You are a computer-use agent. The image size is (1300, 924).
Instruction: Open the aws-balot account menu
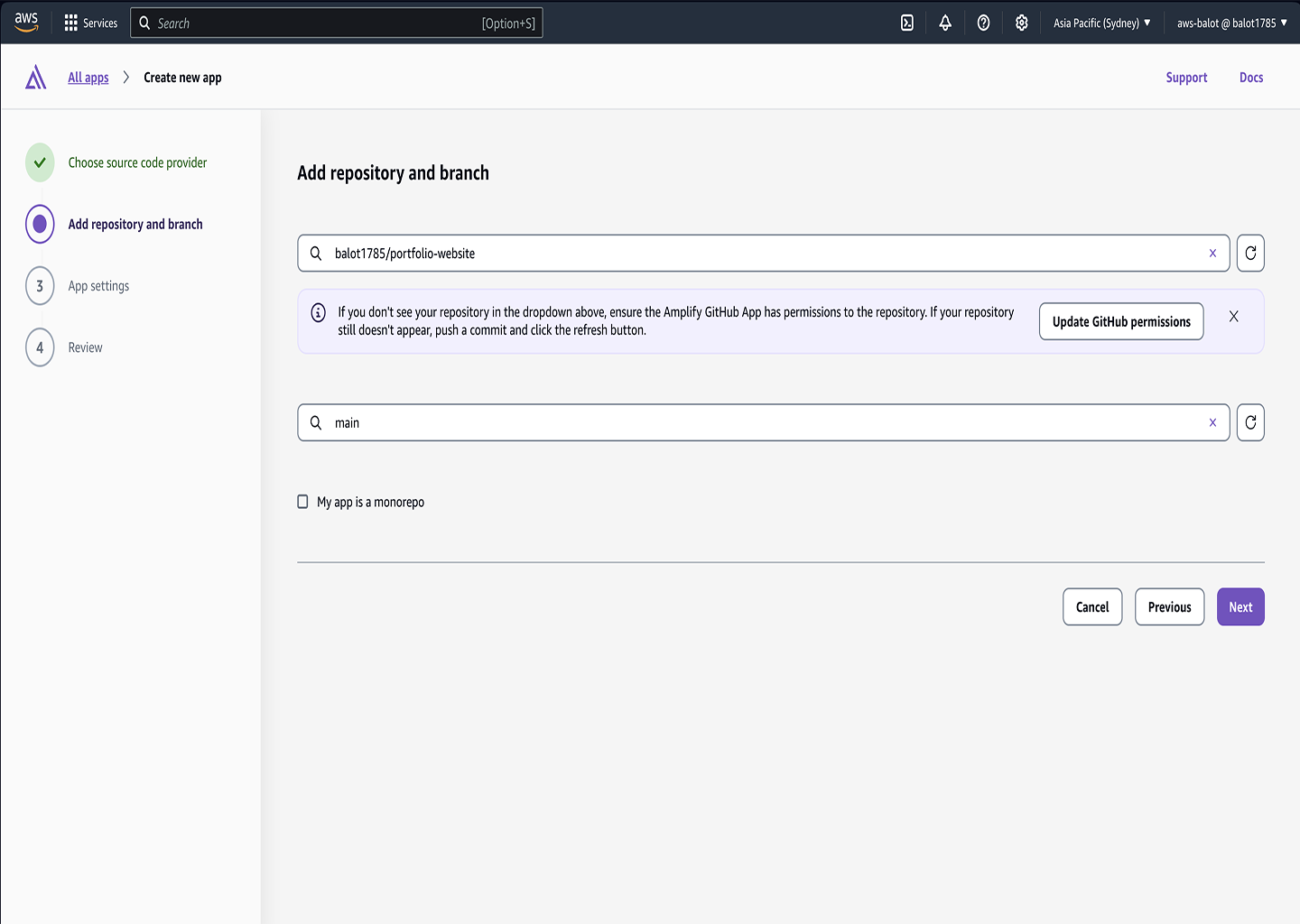[x=1231, y=23]
